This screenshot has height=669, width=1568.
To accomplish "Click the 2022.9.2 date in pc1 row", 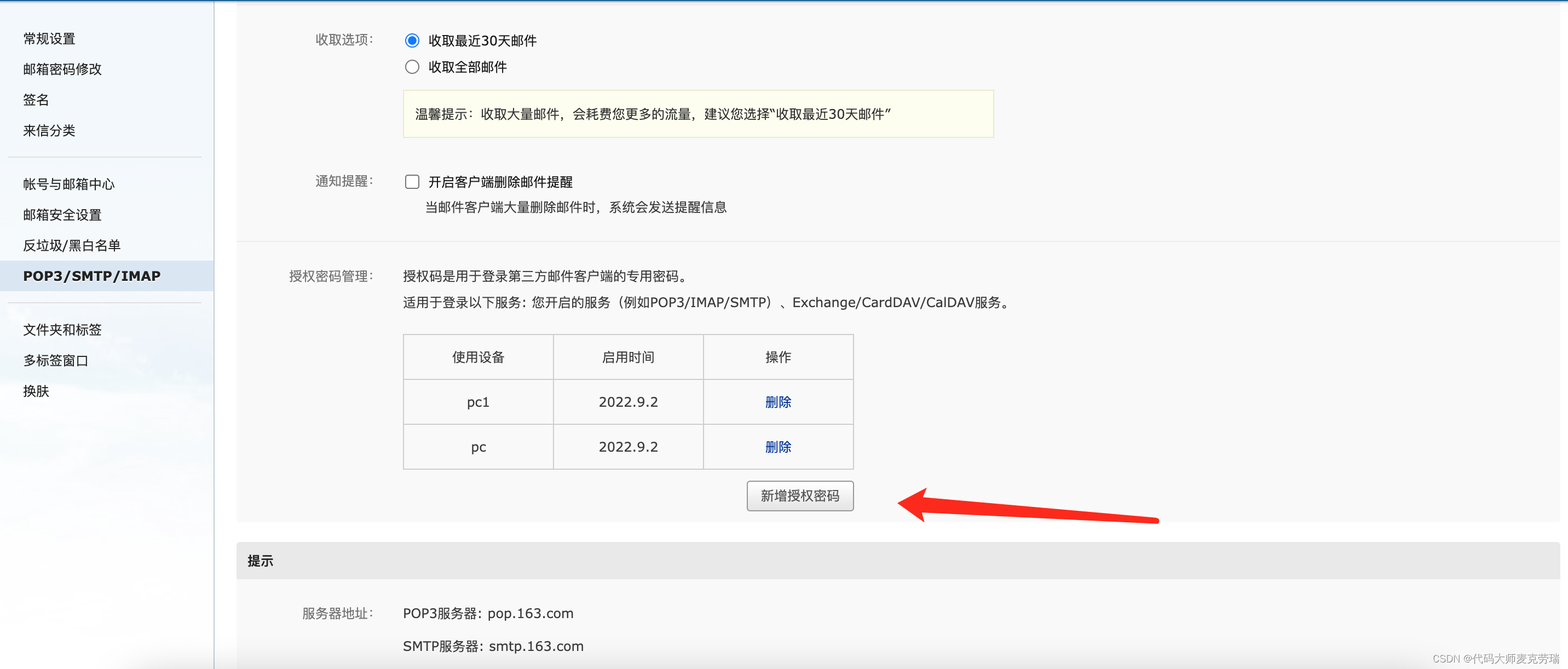I will coord(628,402).
